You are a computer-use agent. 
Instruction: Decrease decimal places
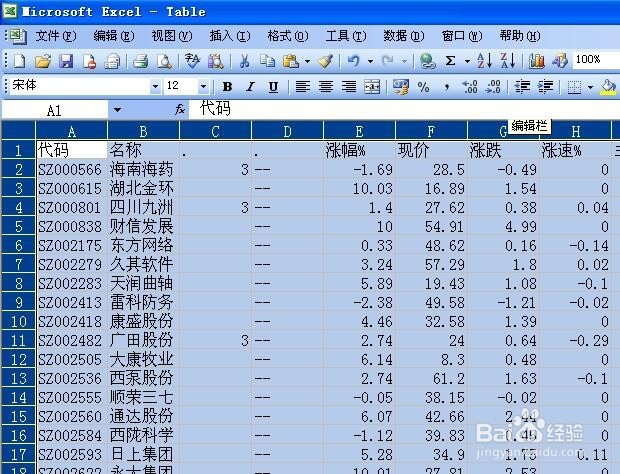pos(493,87)
